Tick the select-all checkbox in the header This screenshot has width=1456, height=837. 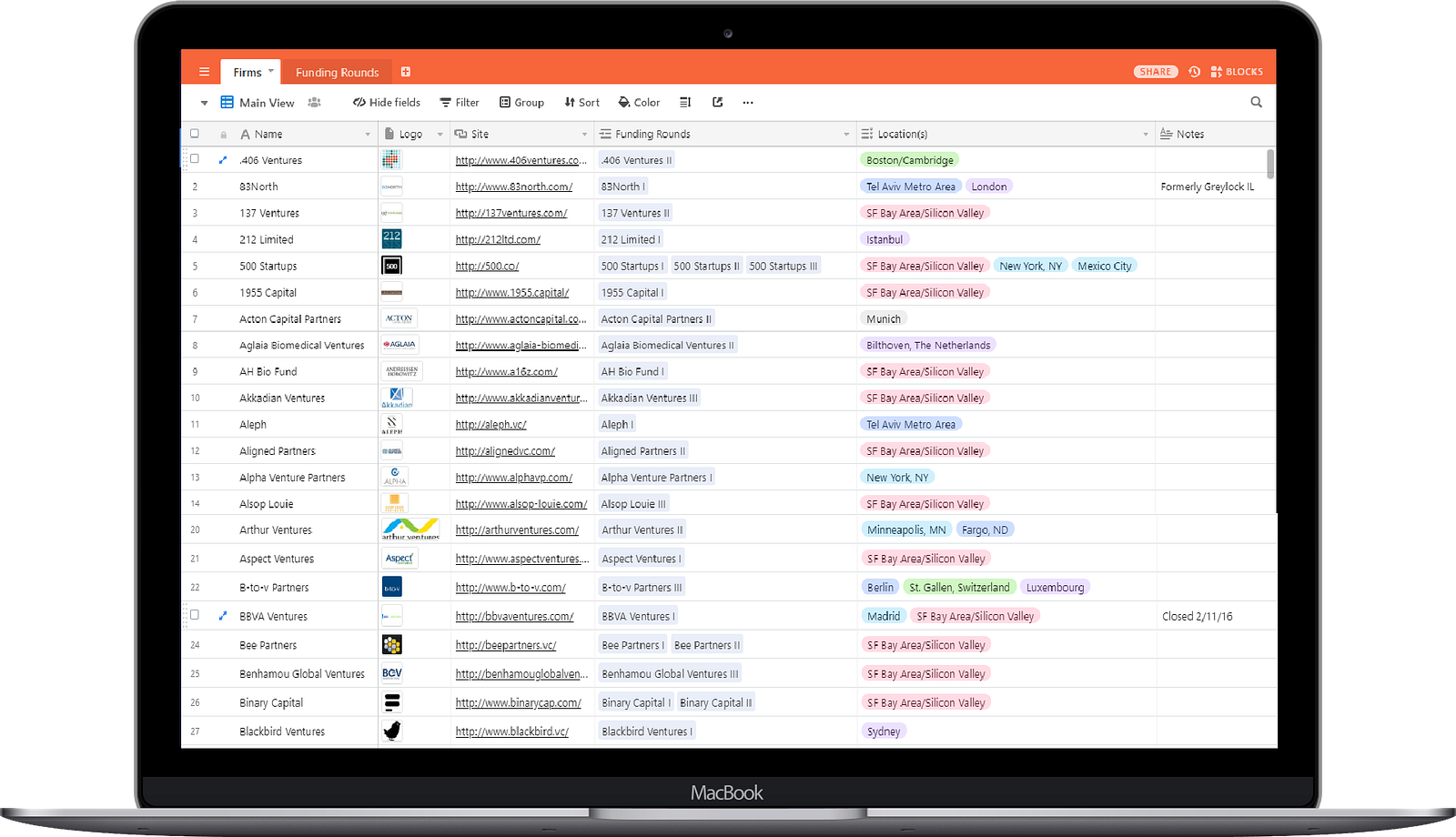[194, 134]
